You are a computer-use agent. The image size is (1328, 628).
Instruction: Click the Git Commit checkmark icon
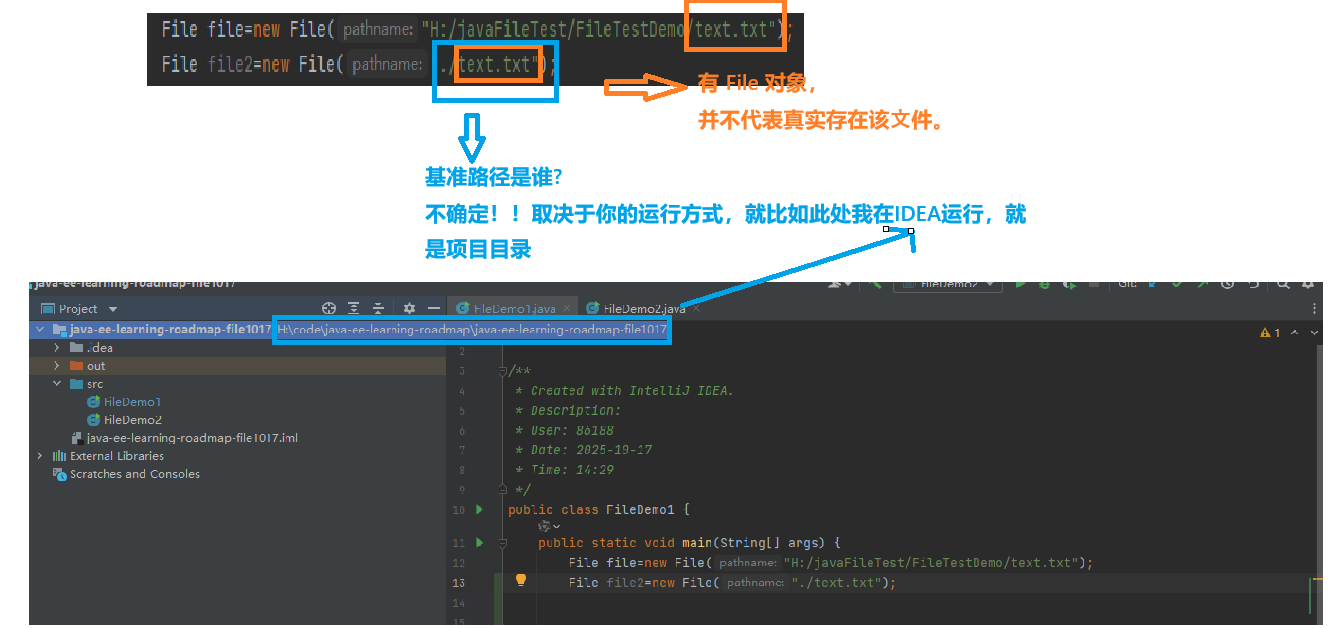(1177, 284)
